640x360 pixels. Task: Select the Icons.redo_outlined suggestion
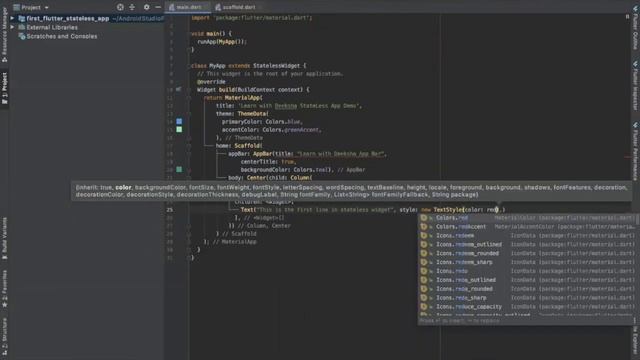pos(527,280)
